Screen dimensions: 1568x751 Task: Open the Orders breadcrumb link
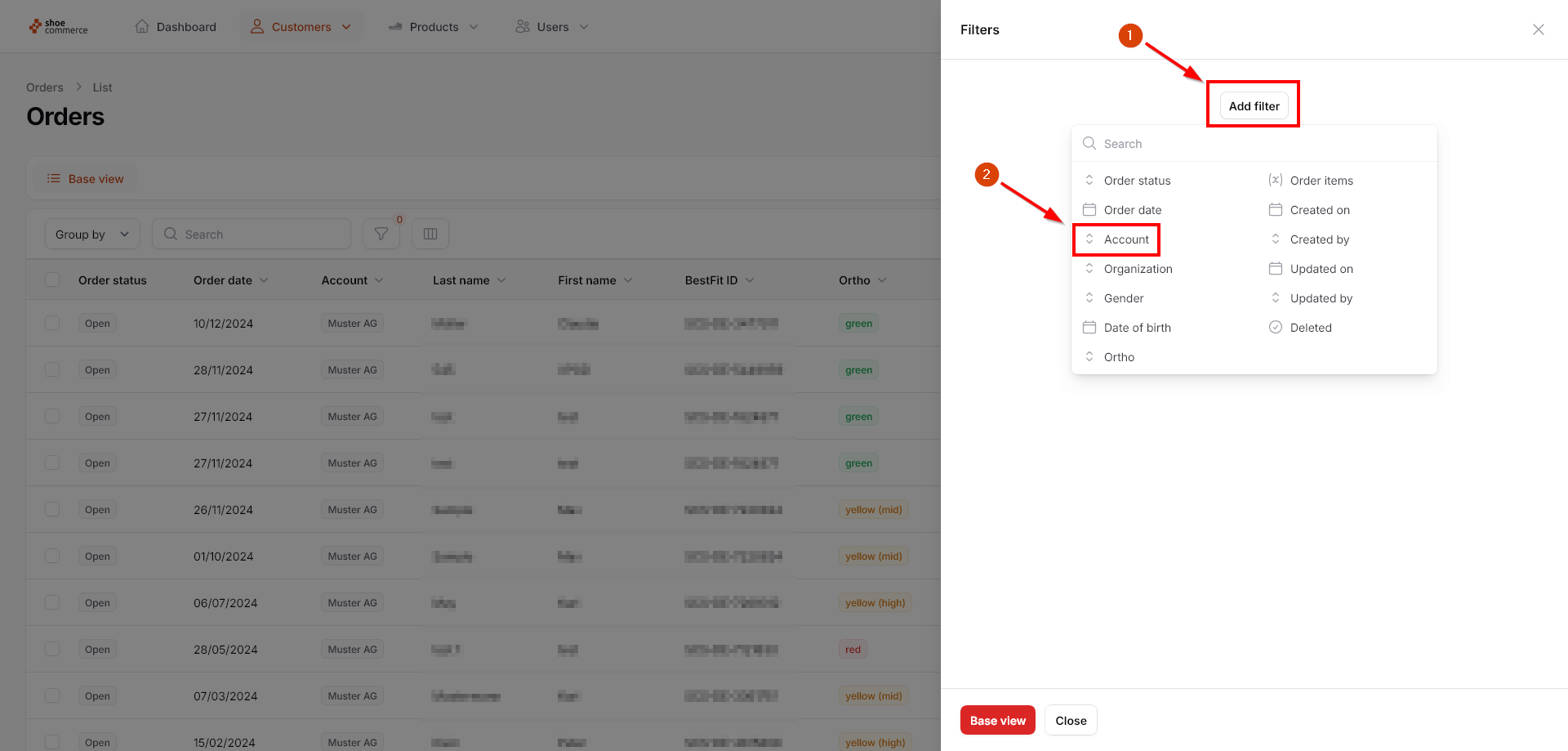click(x=45, y=87)
